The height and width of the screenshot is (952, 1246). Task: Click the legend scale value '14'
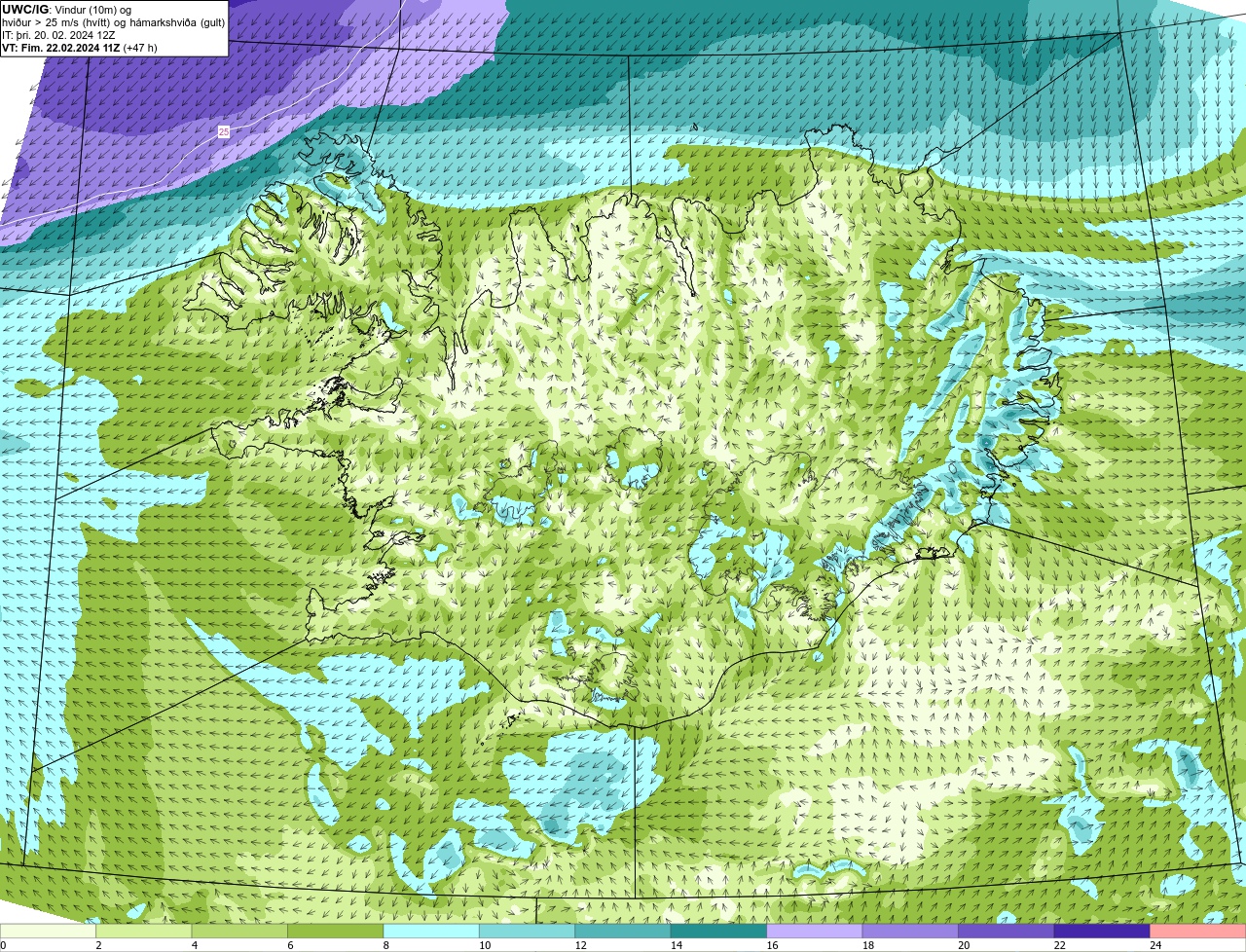click(677, 944)
